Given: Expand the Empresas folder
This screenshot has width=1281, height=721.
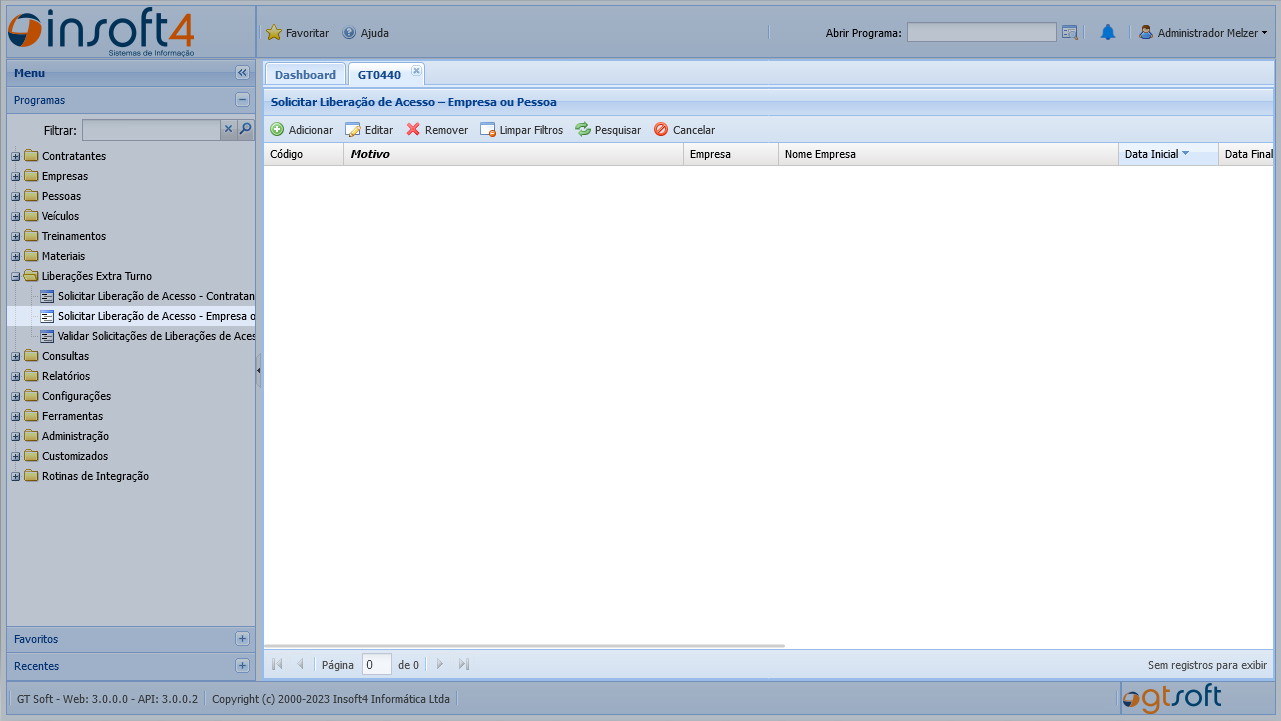Looking at the screenshot, I should click(x=16, y=176).
